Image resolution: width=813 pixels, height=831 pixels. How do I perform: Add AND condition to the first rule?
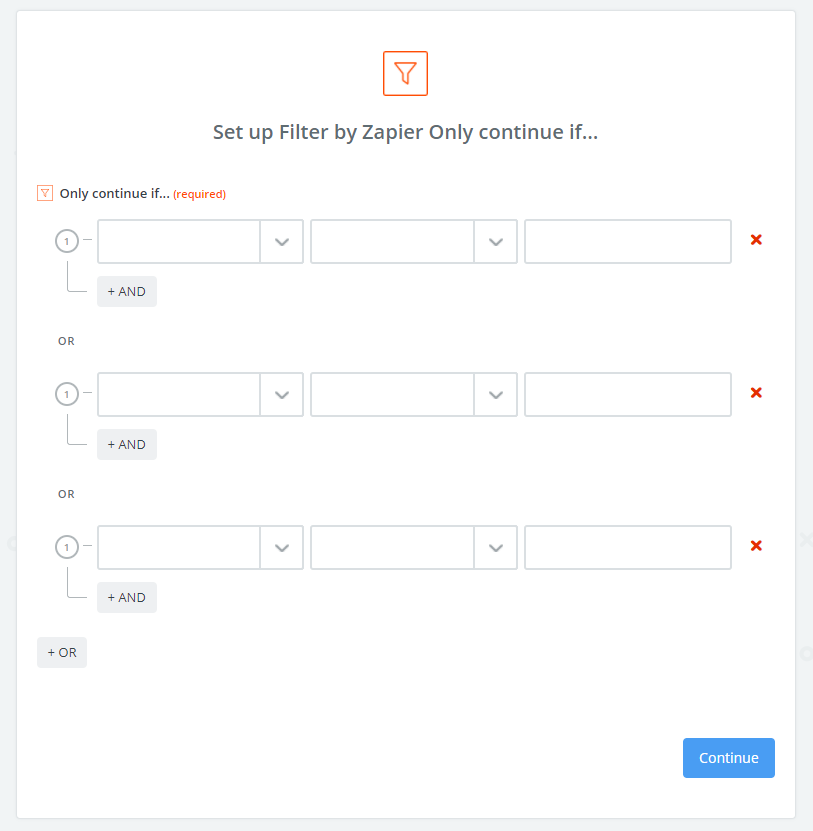click(x=127, y=292)
